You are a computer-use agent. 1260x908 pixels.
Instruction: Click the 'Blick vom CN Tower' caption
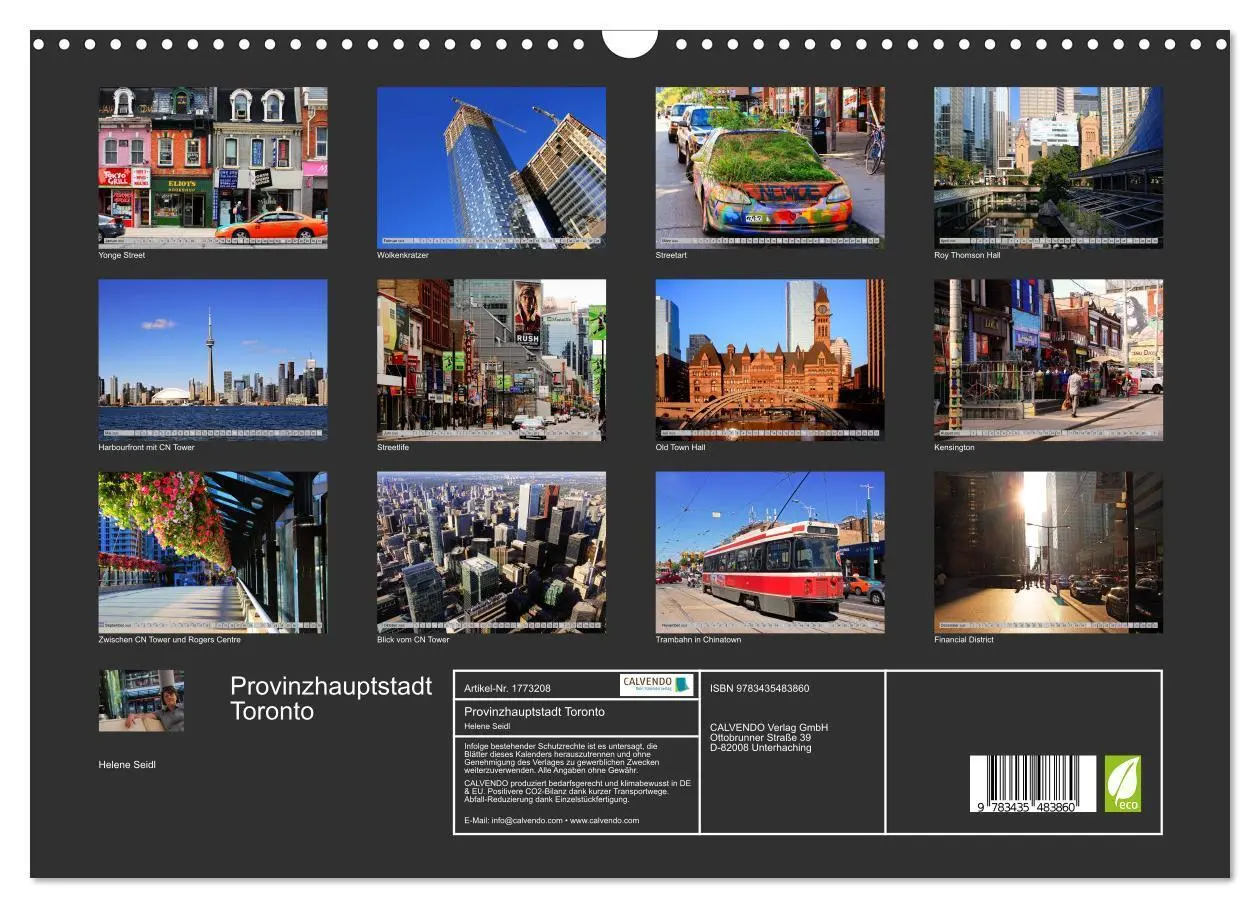(413, 640)
